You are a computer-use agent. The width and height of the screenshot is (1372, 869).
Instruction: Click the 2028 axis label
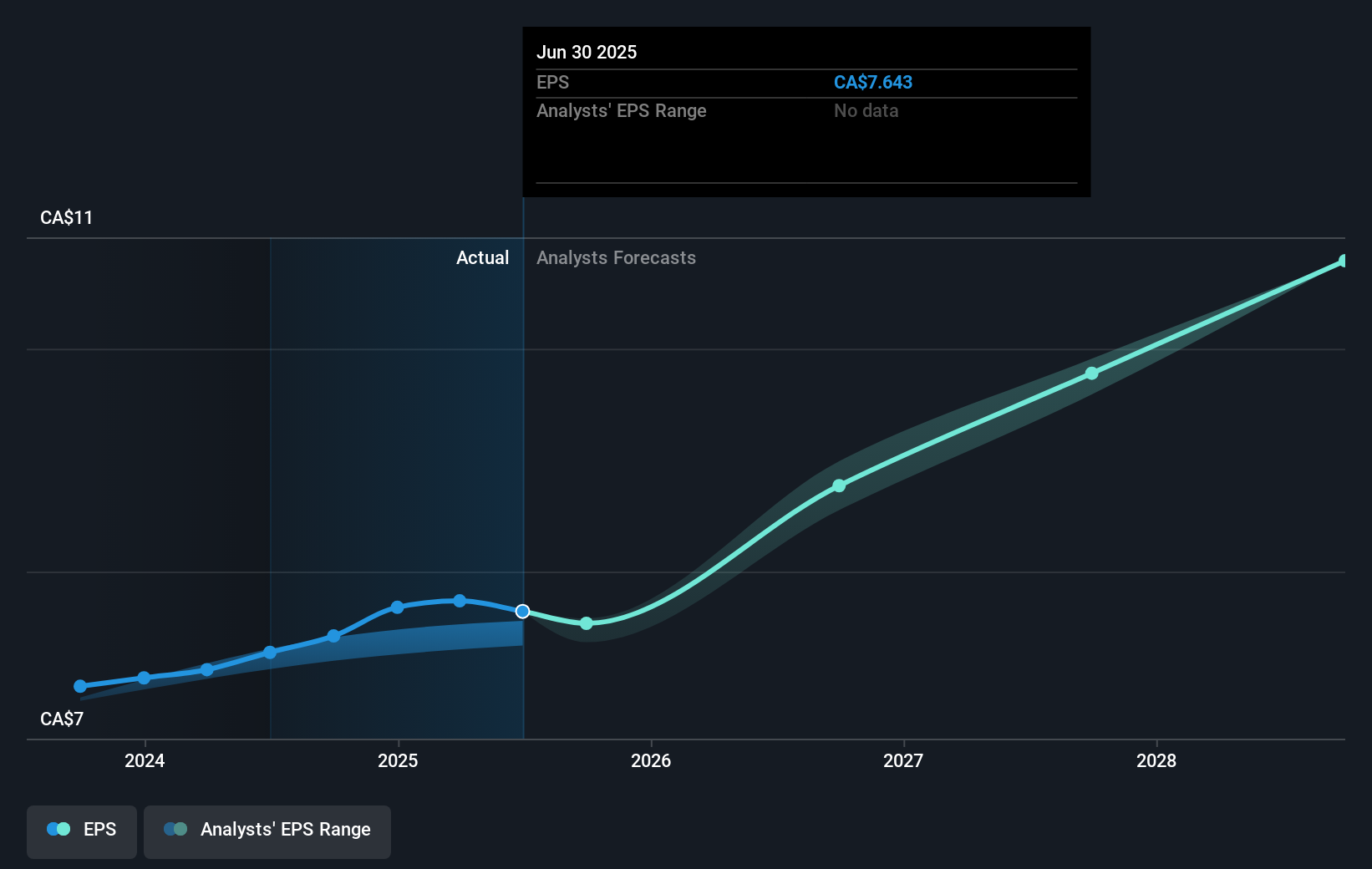(1156, 761)
